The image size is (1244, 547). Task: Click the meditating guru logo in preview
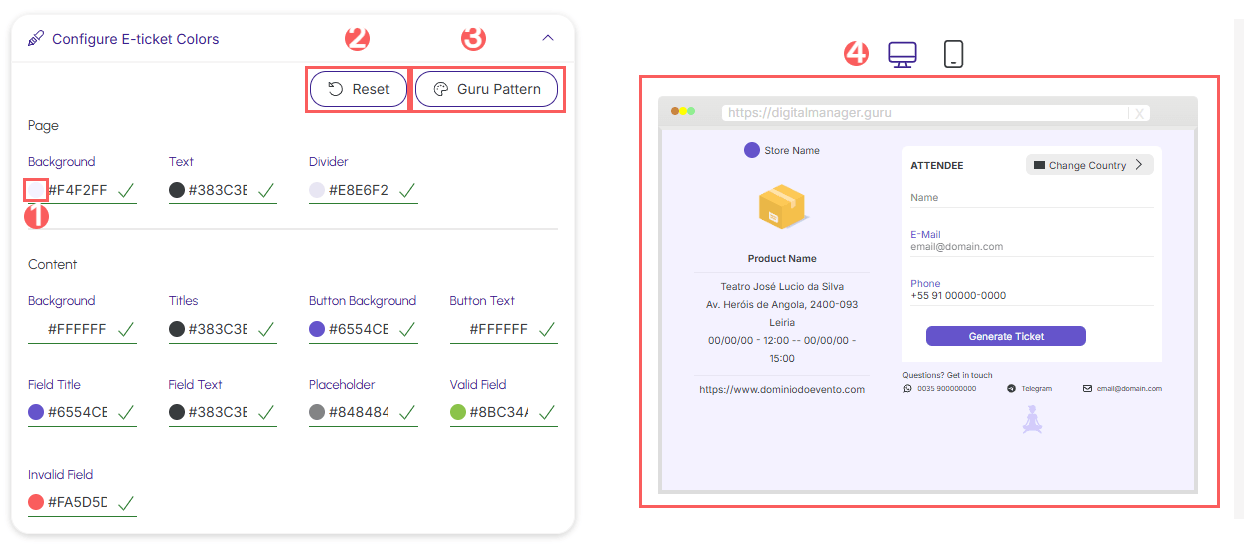(1032, 419)
